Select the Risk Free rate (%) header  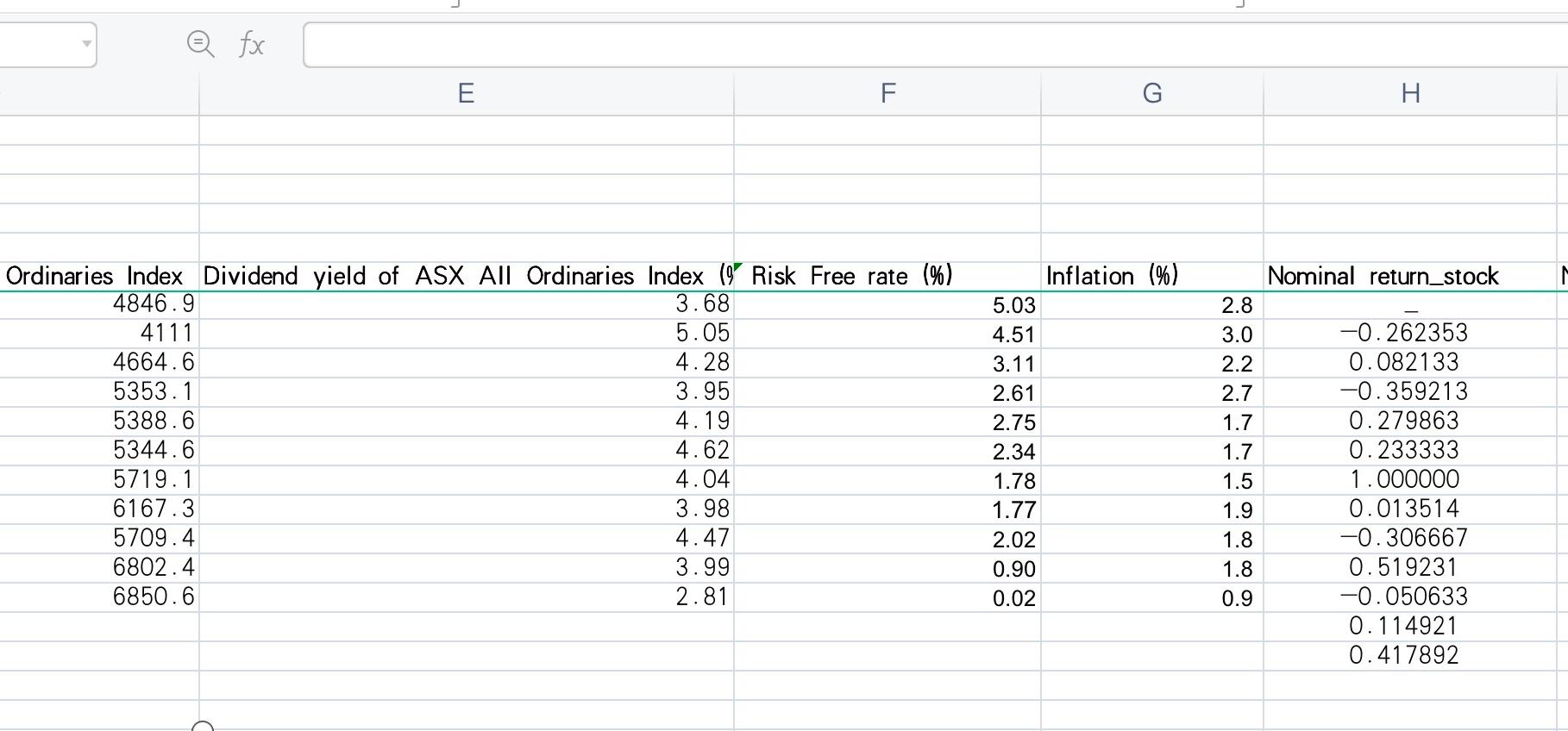coord(887,276)
